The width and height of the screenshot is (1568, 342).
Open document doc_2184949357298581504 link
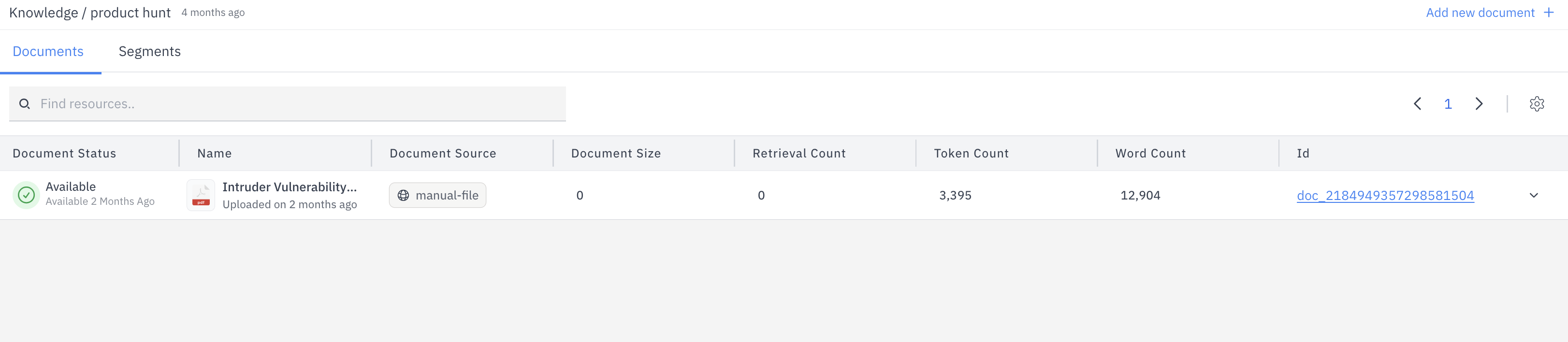tap(1386, 195)
